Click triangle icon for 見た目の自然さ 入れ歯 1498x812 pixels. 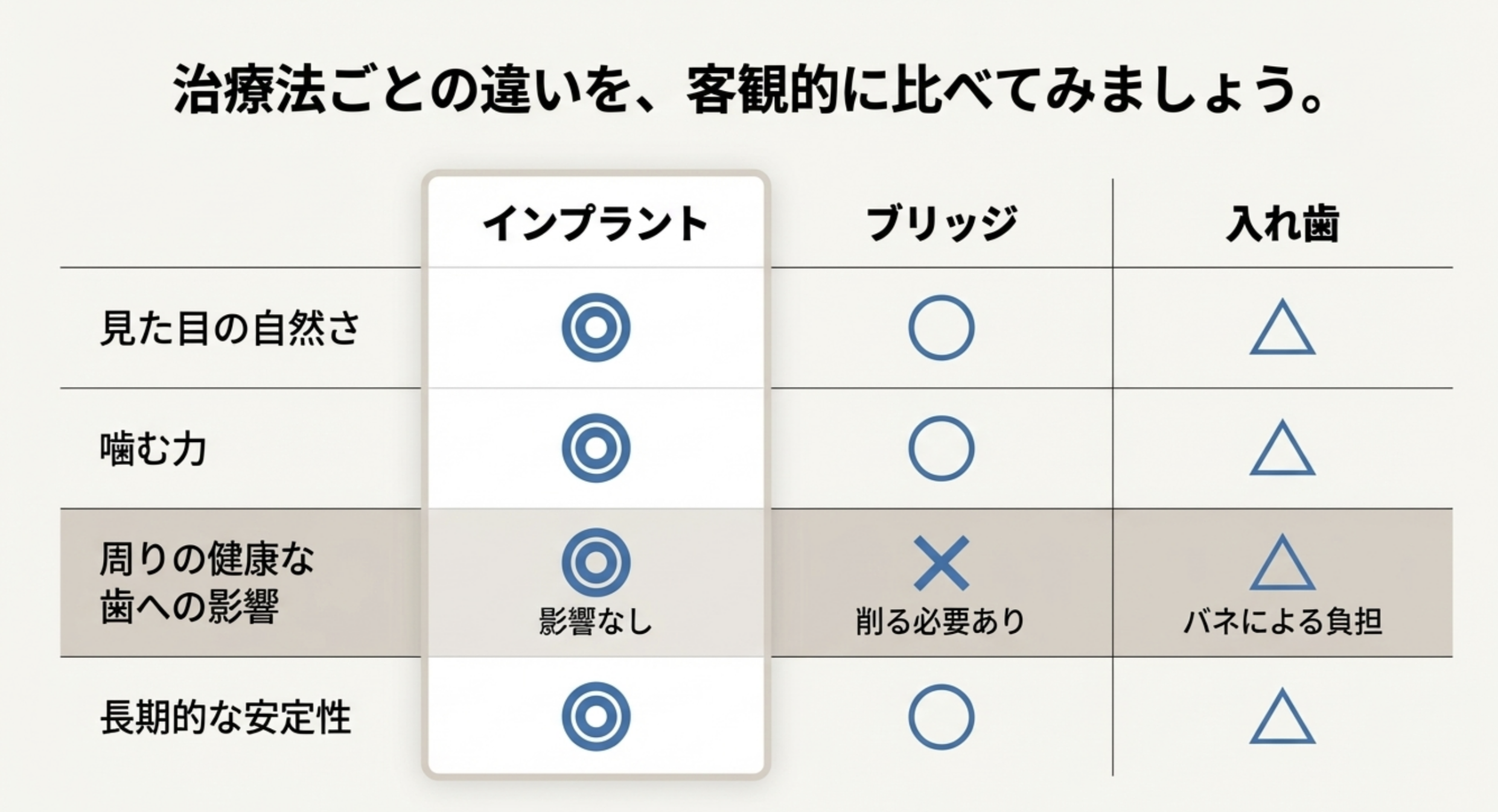click(x=1282, y=330)
